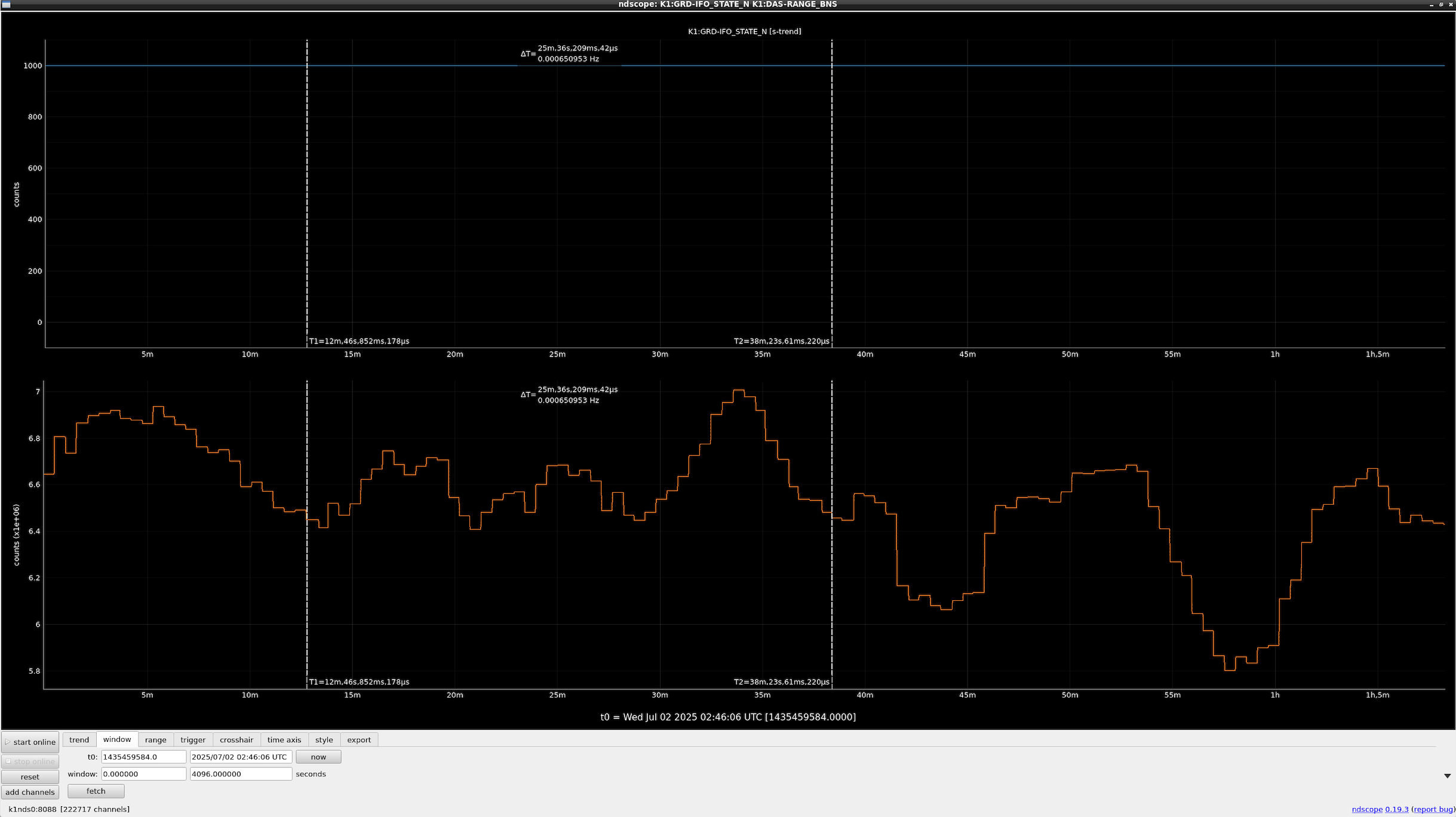Viewport: 1456px width, 817px height.
Task: Click the window end 4096.000000 field
Action: tap(241, 774)
